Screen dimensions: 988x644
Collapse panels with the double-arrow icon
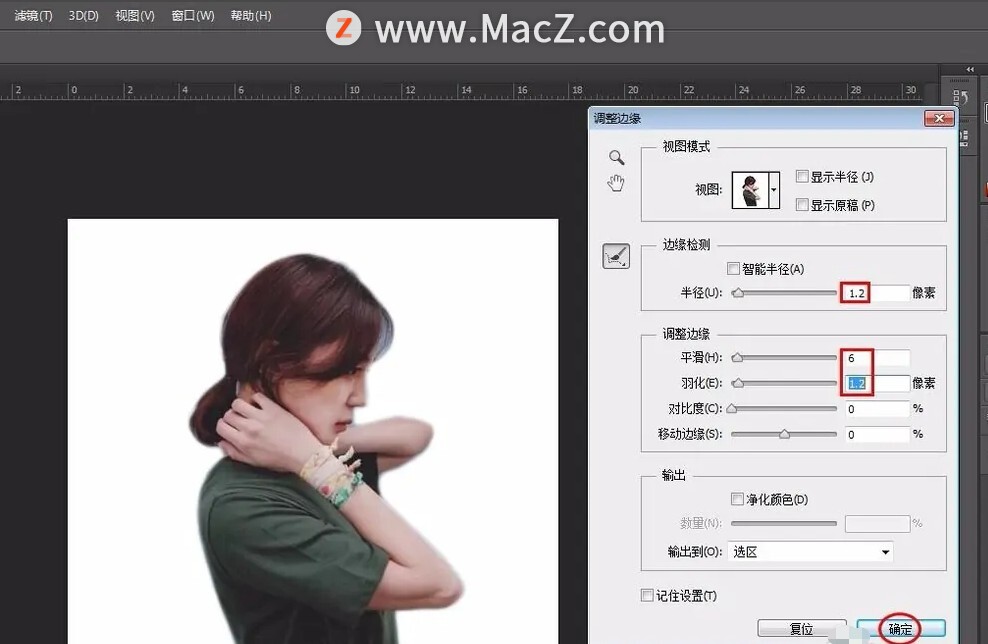click(x=968, y=70)
